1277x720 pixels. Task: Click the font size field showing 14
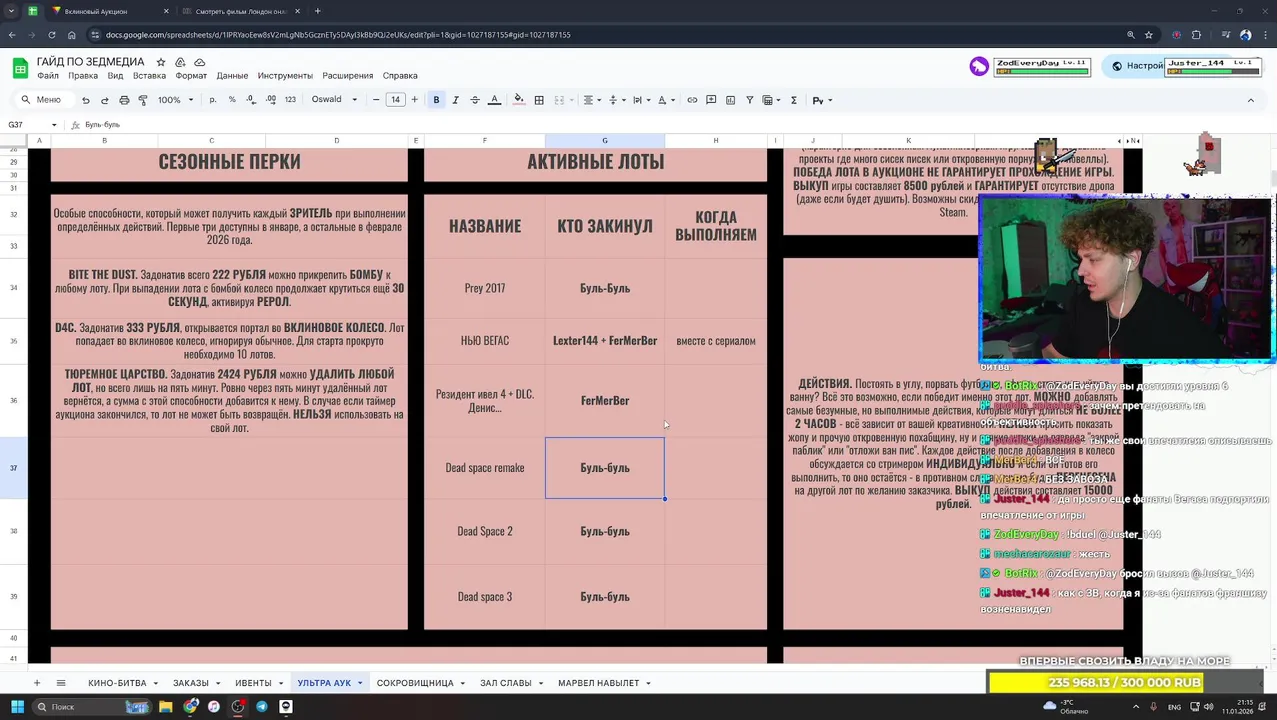tap(395, 100)
